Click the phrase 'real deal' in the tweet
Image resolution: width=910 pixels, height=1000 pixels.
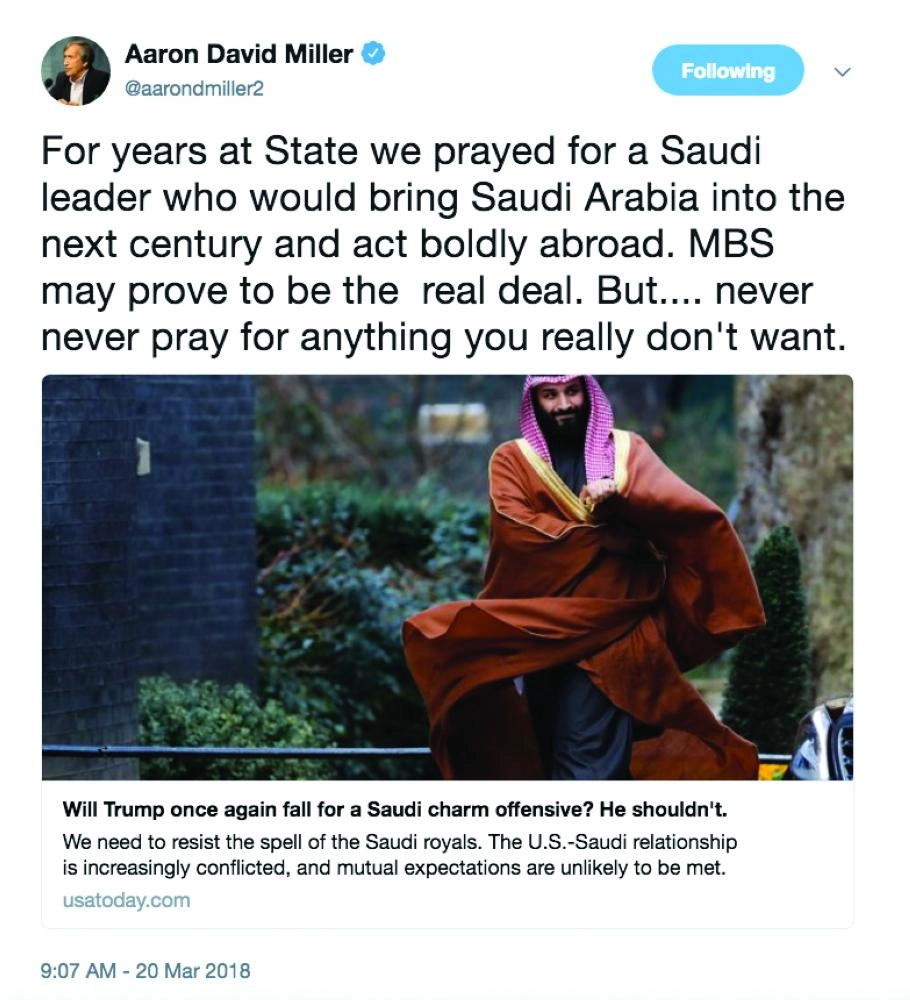490,290
